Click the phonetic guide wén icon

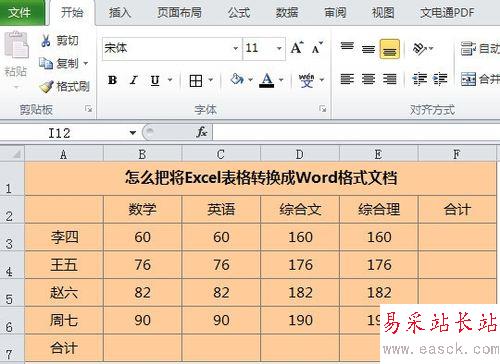[306, 80]
